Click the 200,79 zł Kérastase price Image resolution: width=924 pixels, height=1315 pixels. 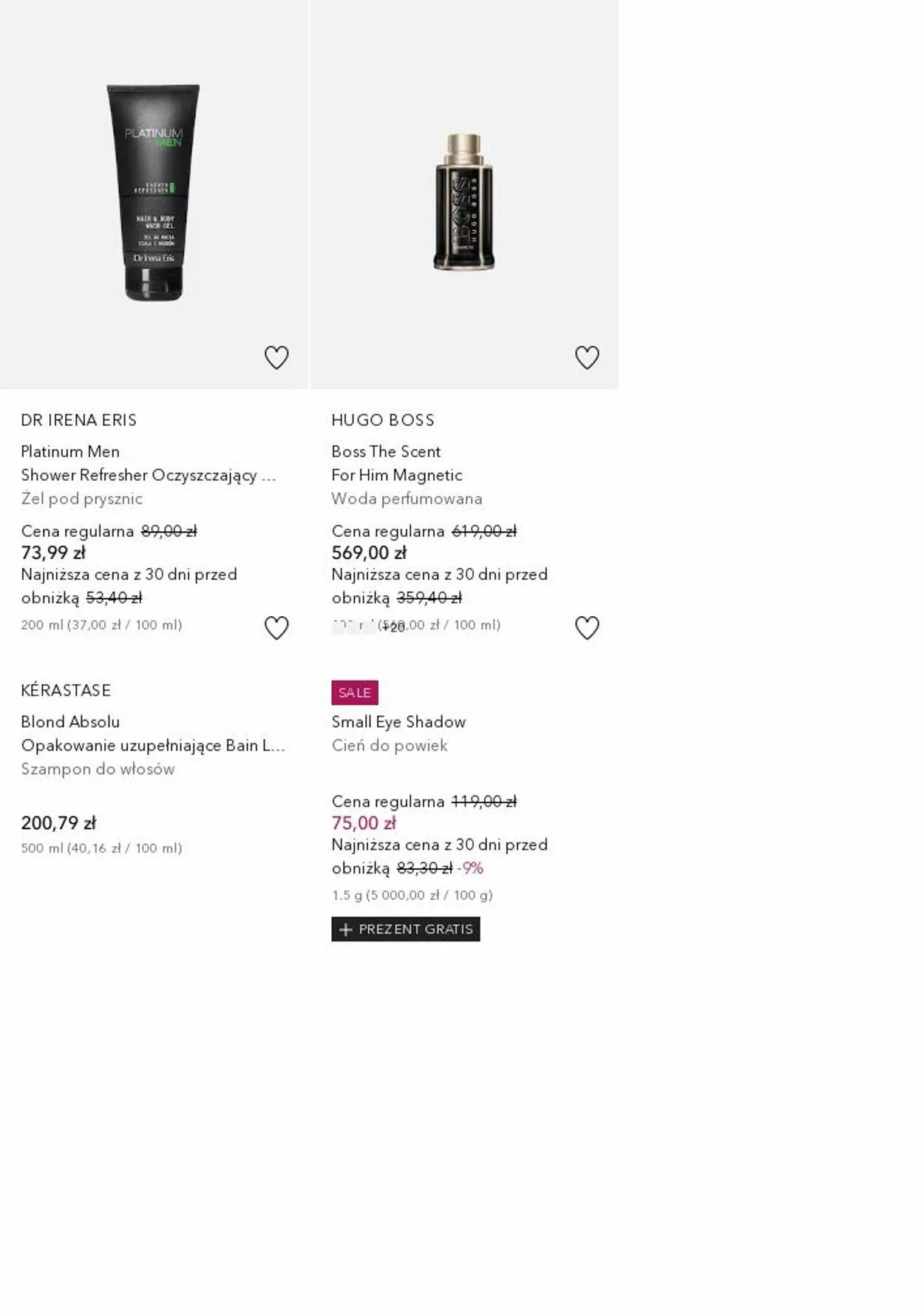click(58, 823)
